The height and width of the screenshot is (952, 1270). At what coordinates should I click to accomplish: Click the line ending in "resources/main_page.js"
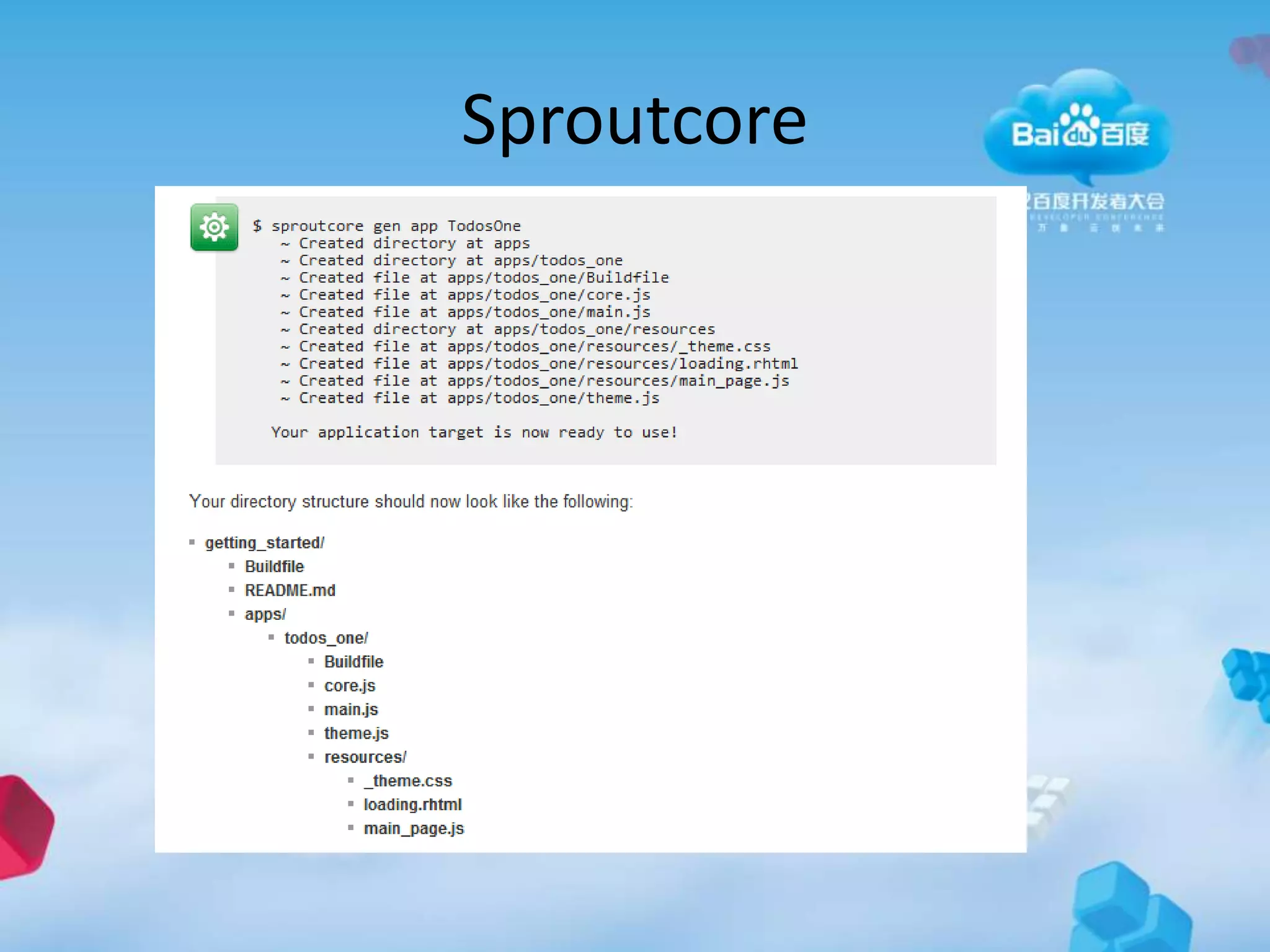(535, 381)
